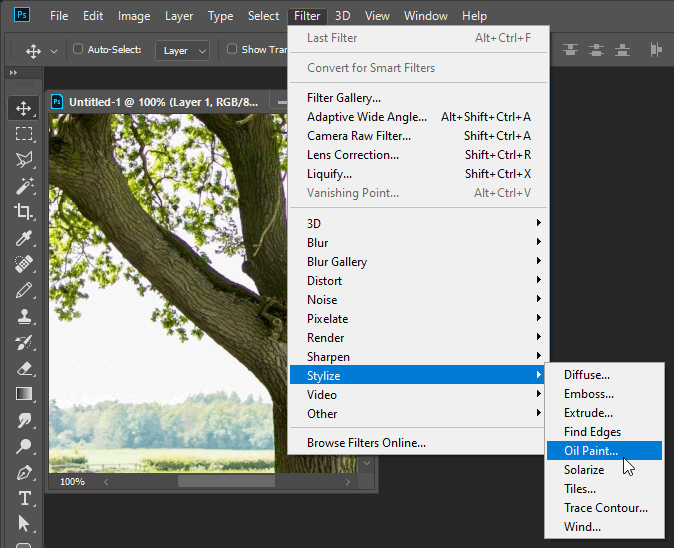Select the Rectangular Marquee tool
Image resolution: width=674 pixels, height=548 pixels.
pyautogui.click(x=24, y=134)
